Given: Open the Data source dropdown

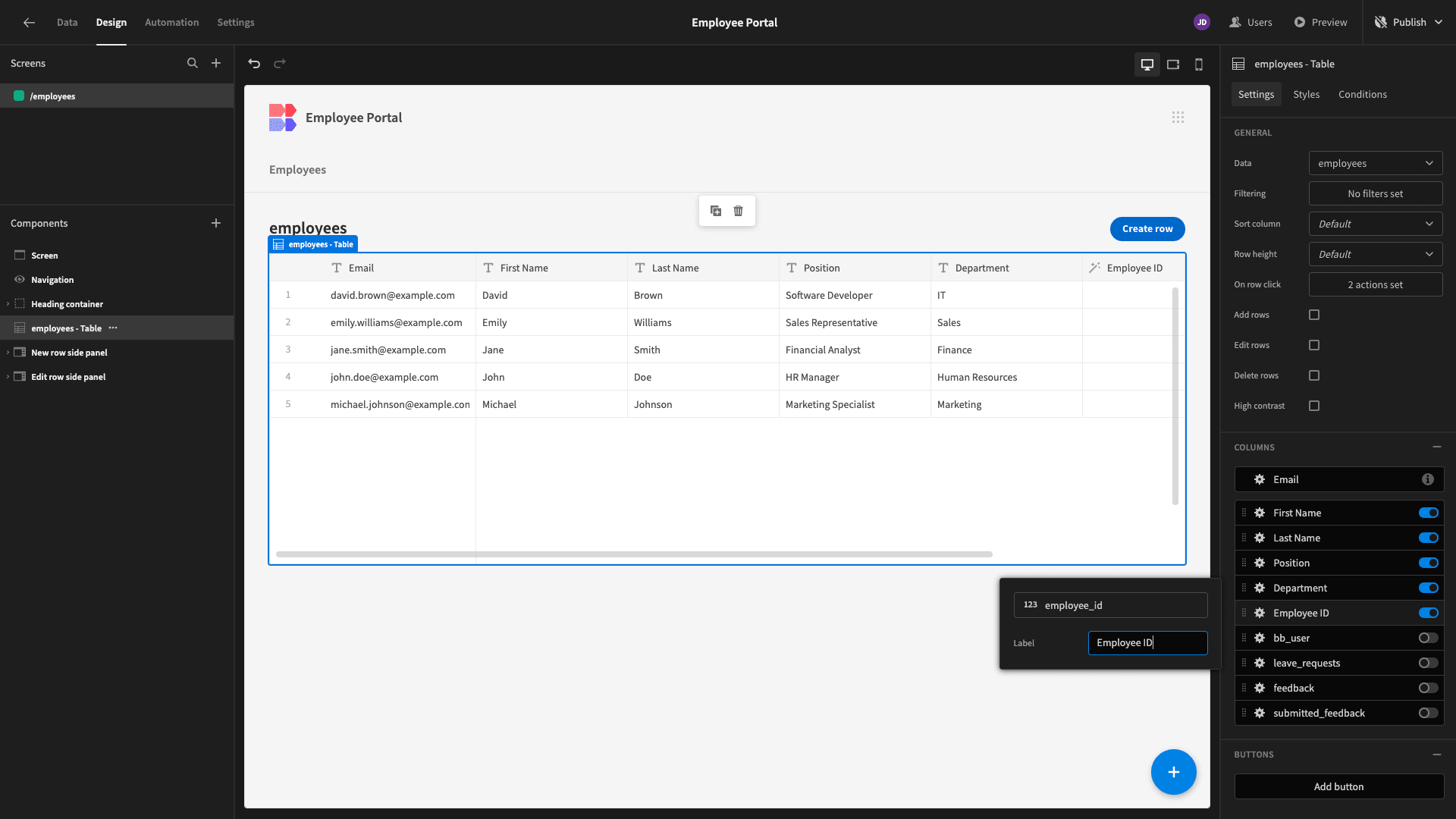Looking at the screenshot, I should click(1376, 164).
